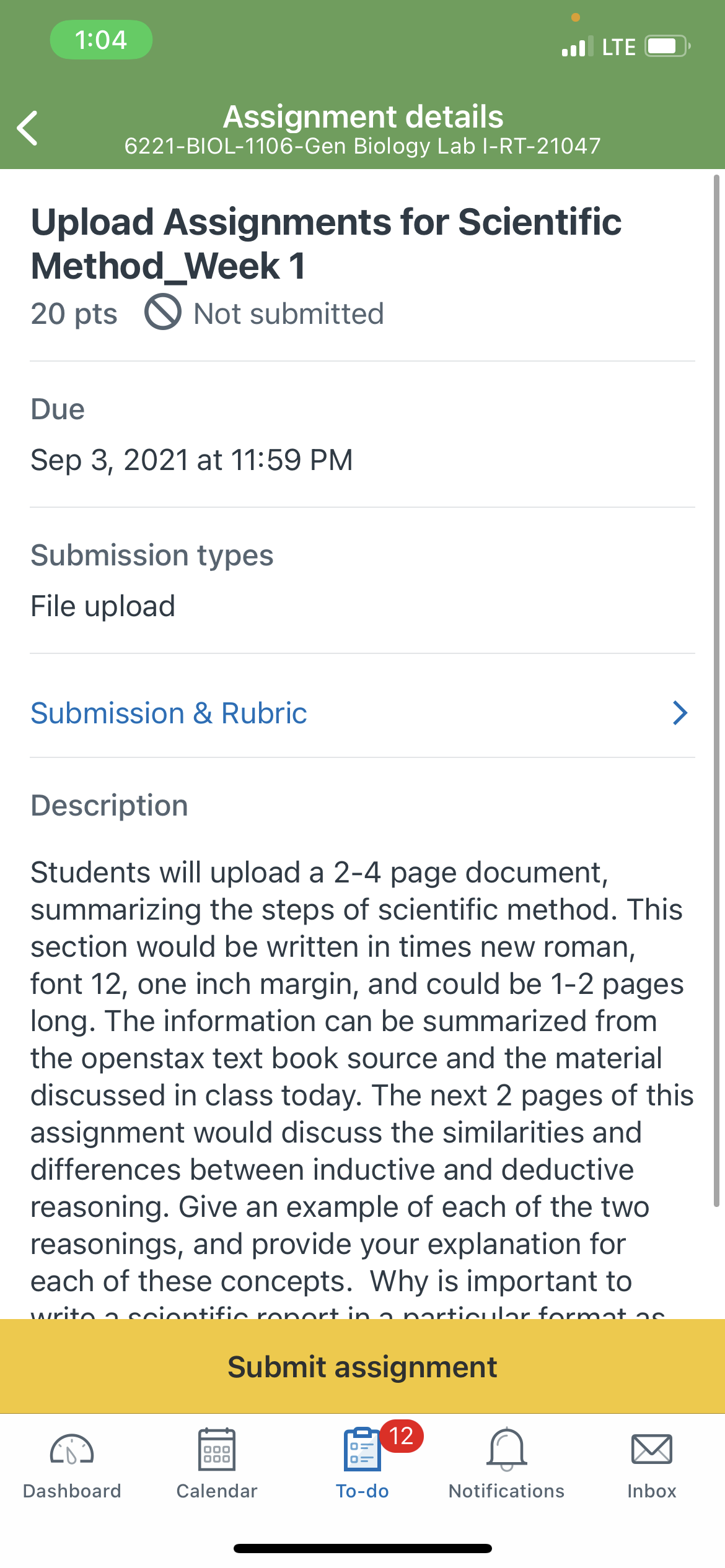Tap the due date Sep 3, 2021
The image size is (725, 1568).
coord(192,460)
